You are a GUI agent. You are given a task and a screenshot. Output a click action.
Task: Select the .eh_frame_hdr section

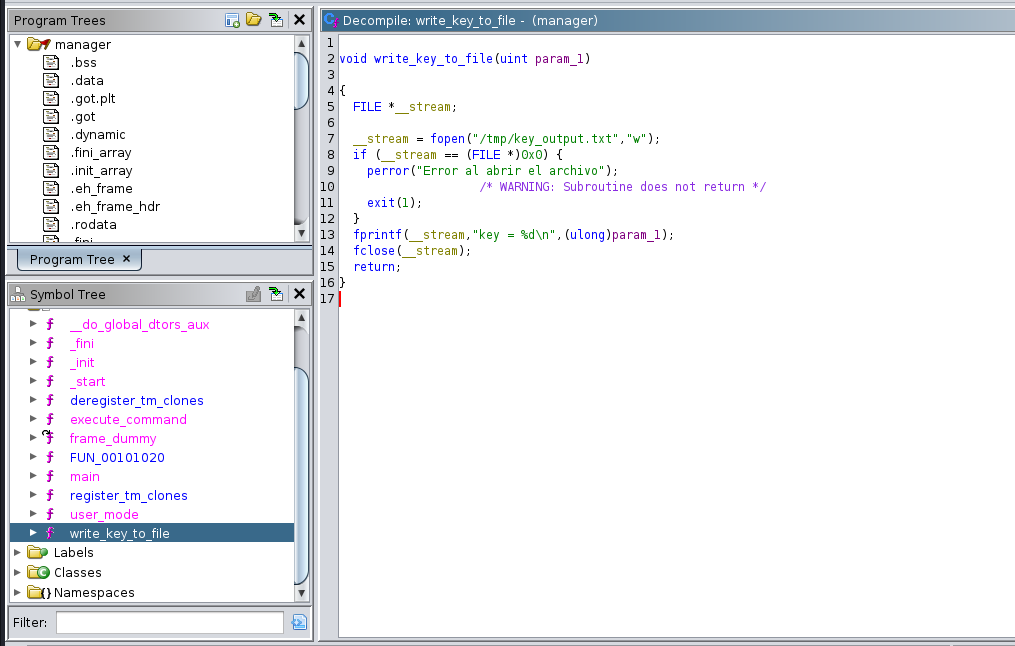[x=115, y=206]
